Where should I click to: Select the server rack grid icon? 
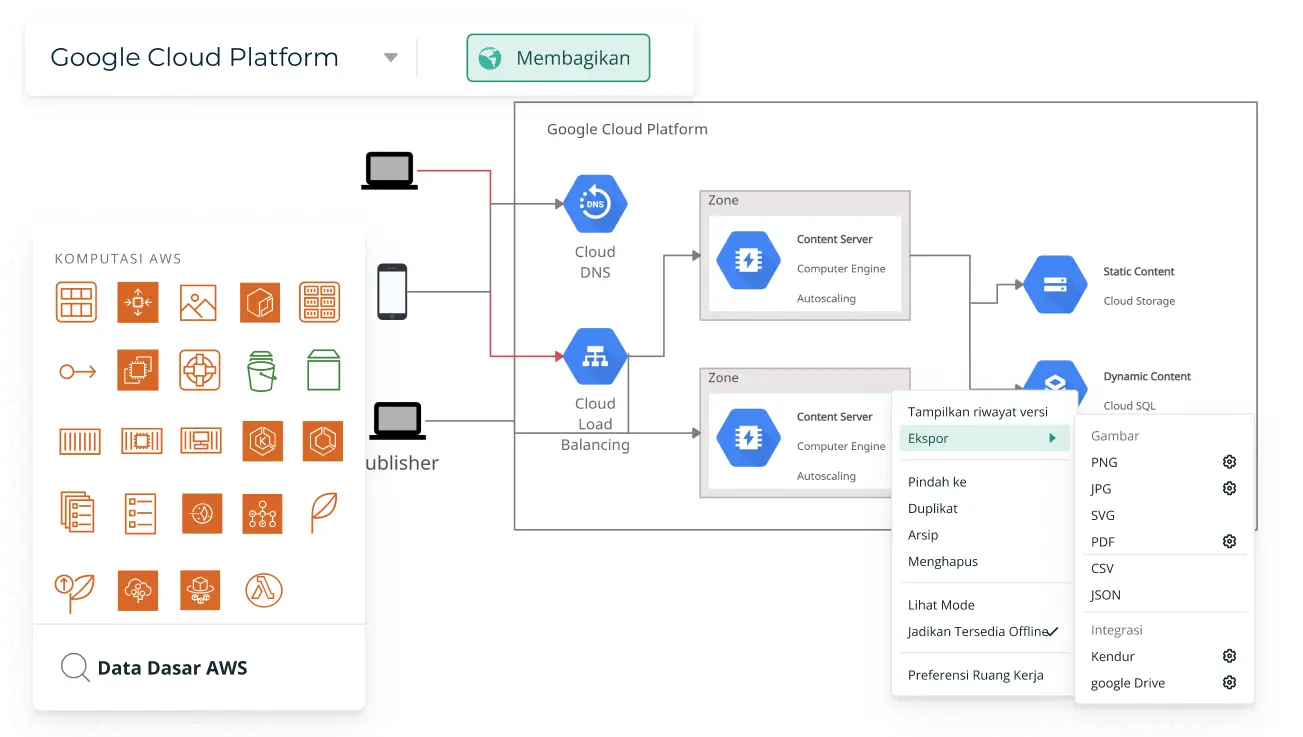pyautogui.click(x=320, y=302)
